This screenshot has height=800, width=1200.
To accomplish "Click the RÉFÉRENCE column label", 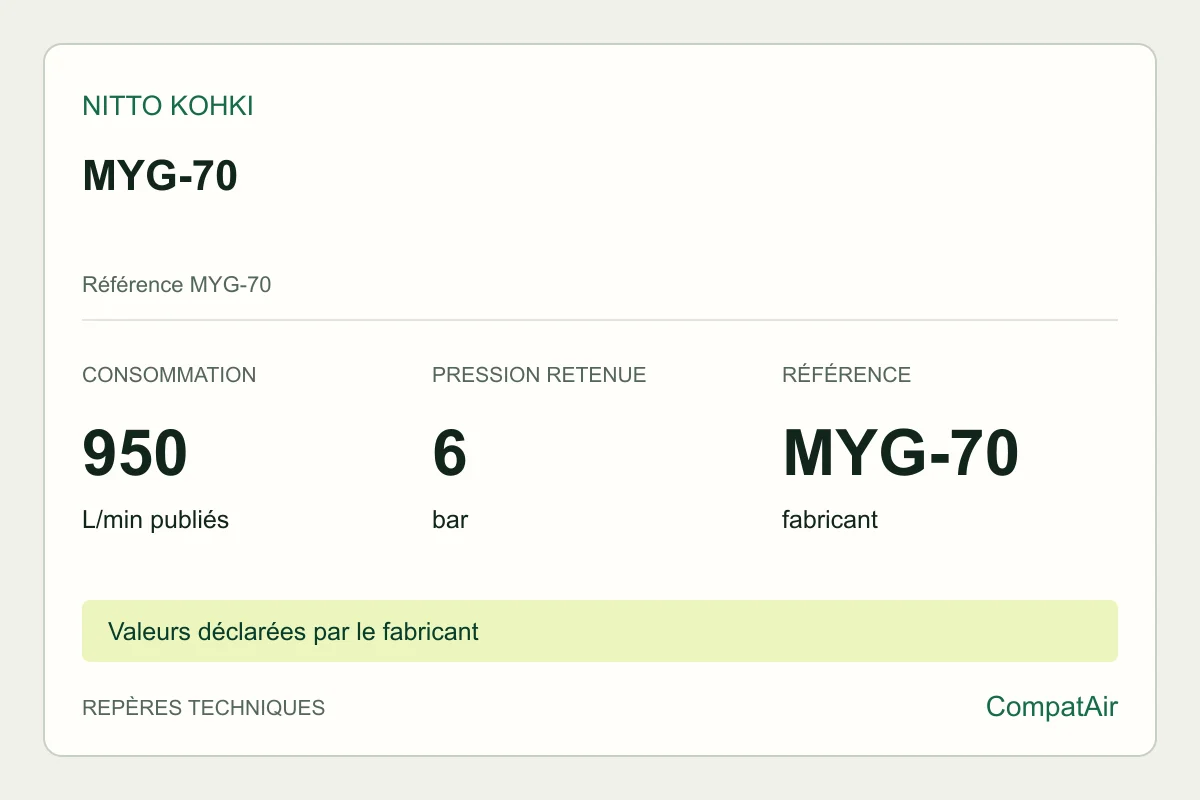I will [846, 375].
